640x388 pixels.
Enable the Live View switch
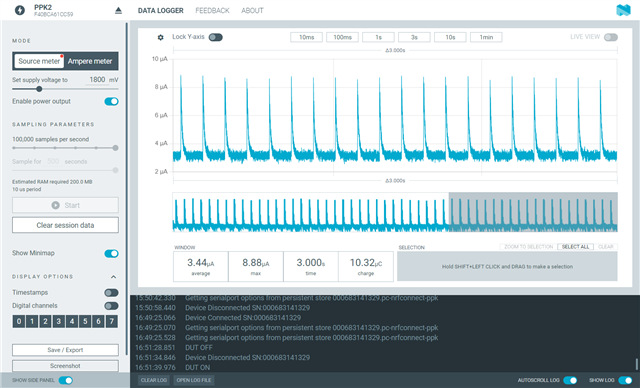click(x=611, y=37)
